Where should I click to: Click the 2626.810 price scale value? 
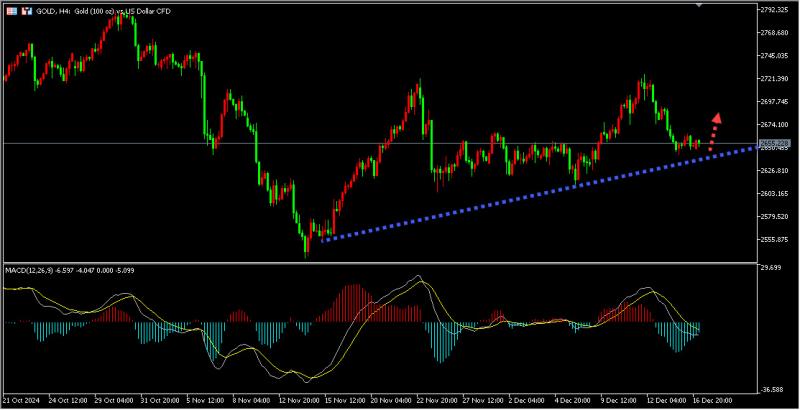pos(774,171)
